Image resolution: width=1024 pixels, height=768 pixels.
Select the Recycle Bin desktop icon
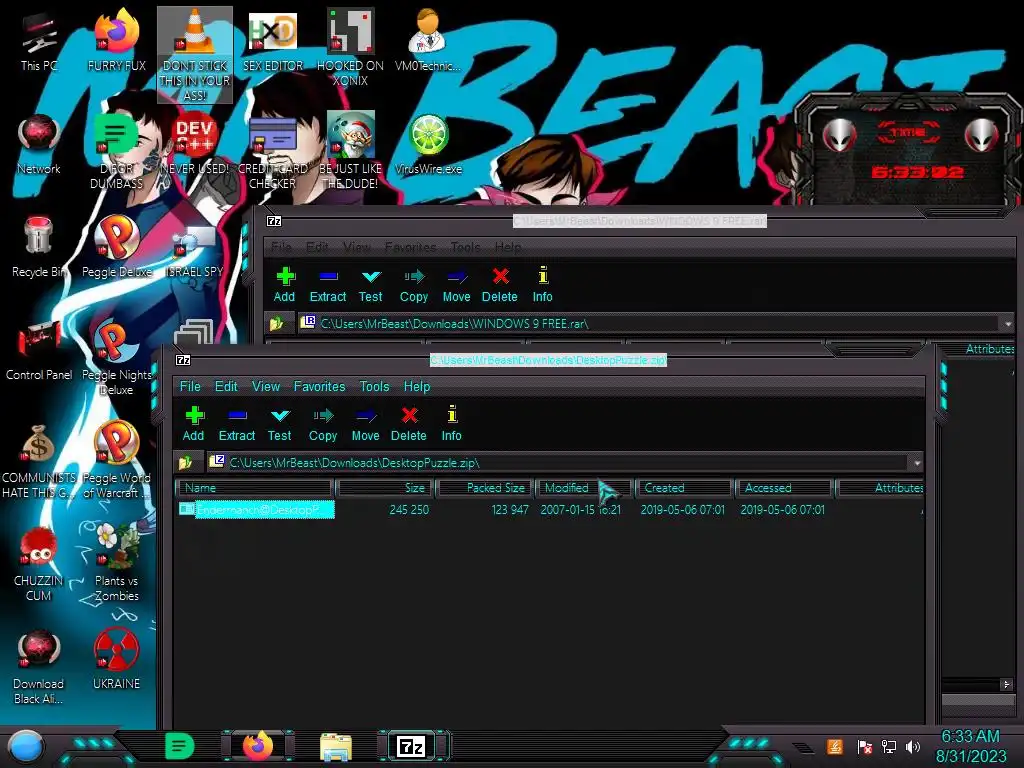(39, 248)
